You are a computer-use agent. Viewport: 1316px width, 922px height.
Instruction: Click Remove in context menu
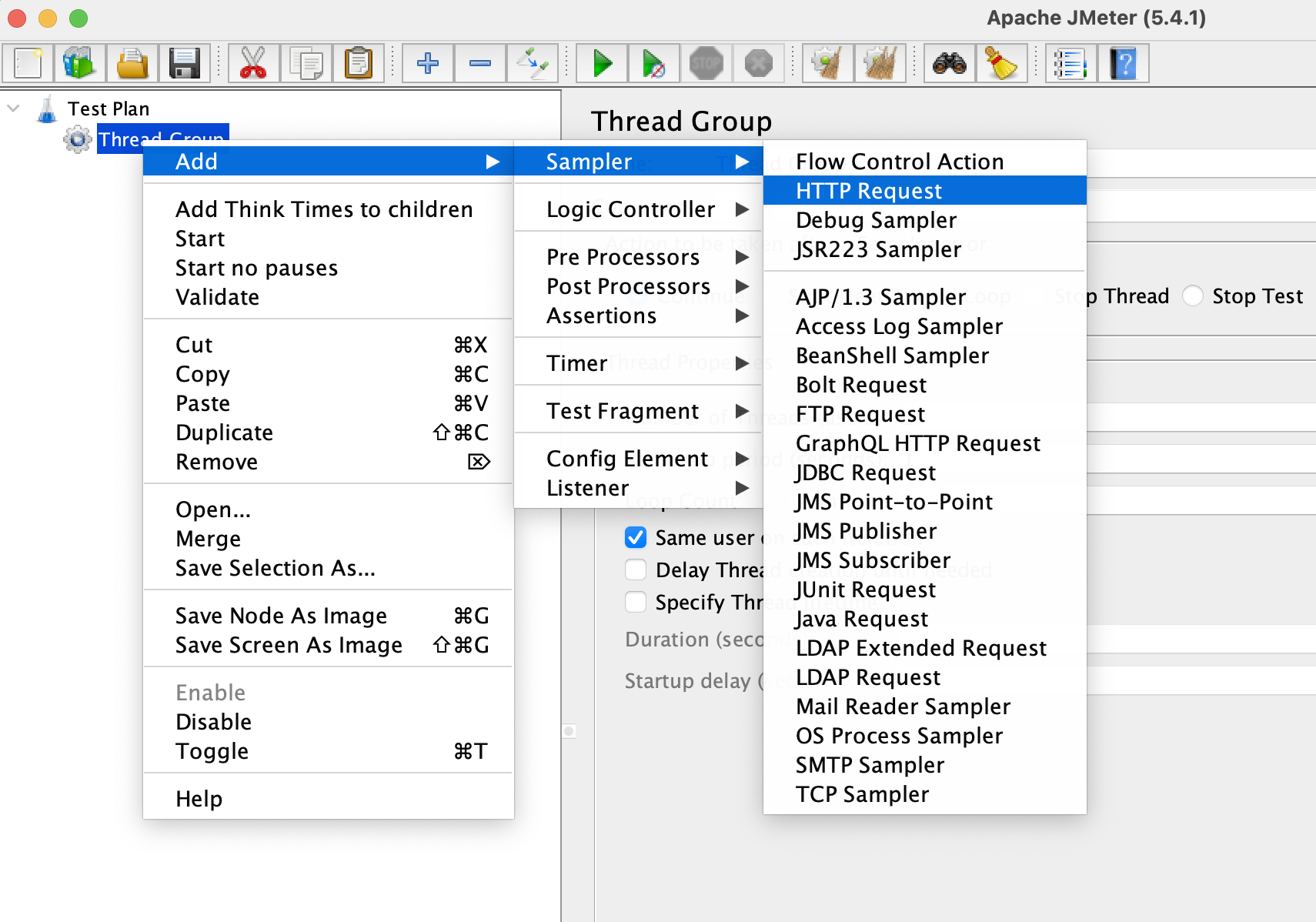point(329,462)
